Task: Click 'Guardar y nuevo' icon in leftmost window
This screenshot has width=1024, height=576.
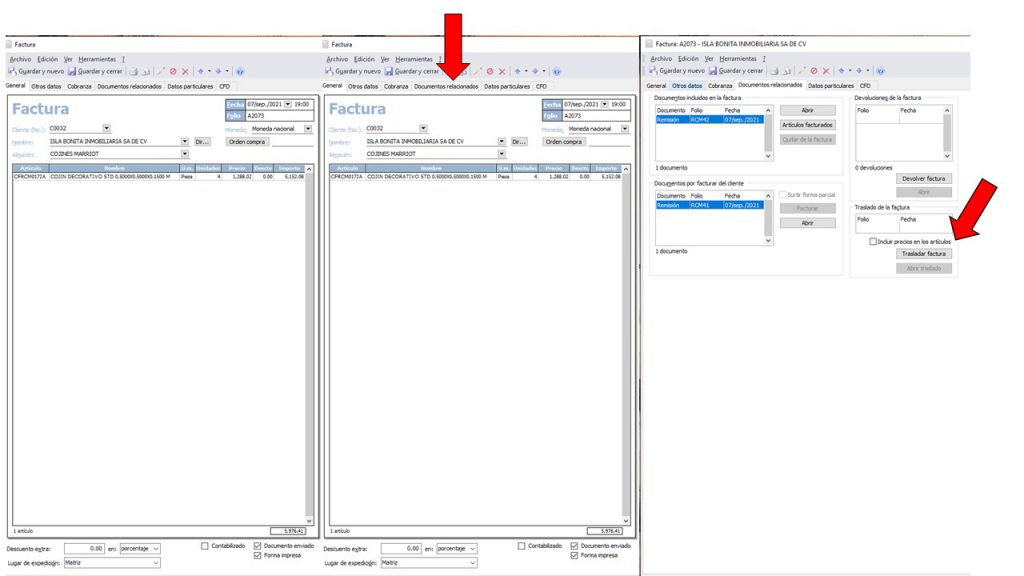Action: click(x=12, y=71)
